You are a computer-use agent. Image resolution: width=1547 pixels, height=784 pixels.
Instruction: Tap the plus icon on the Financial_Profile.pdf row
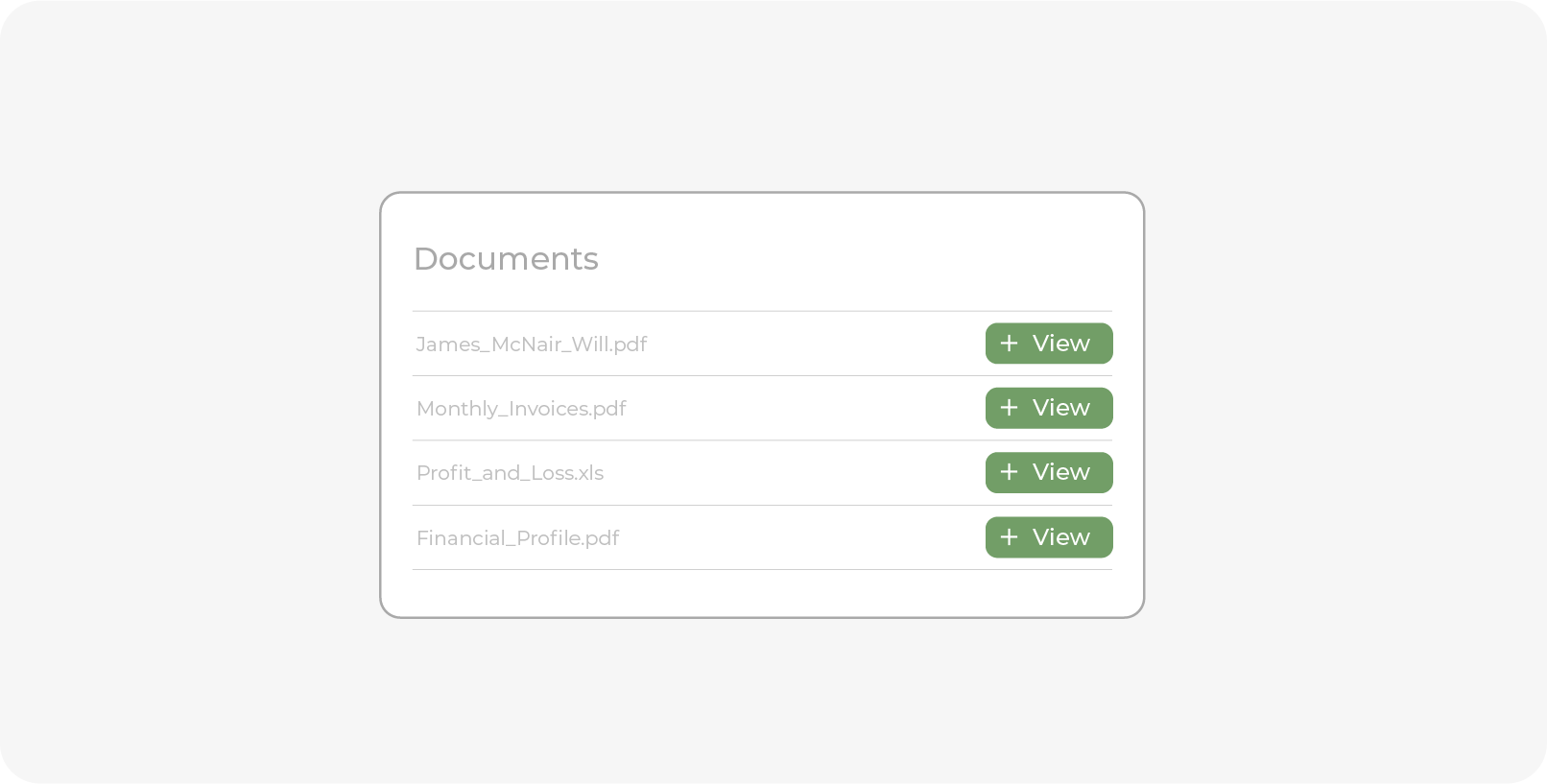coord(1009,537)
